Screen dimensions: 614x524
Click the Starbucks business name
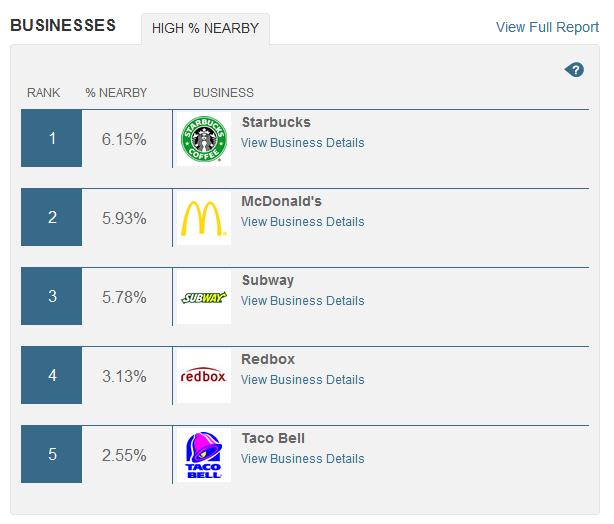point(276,122)
